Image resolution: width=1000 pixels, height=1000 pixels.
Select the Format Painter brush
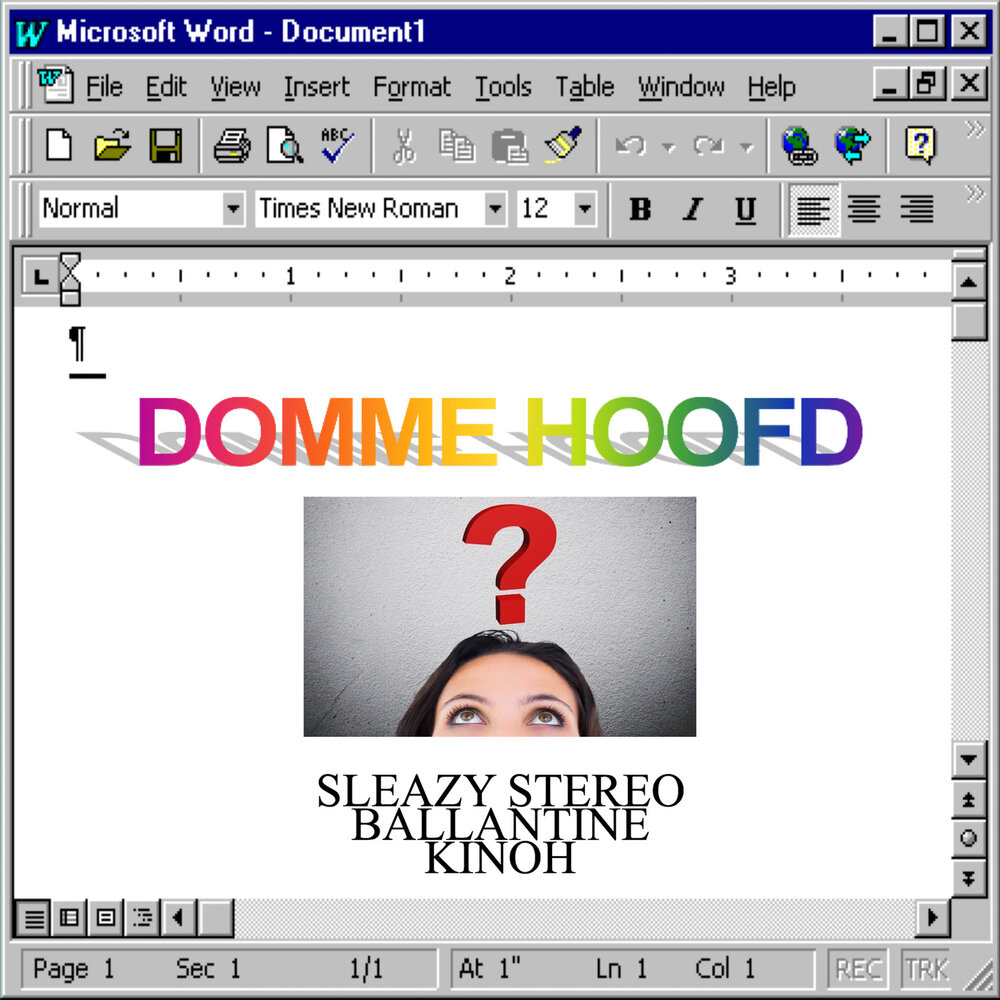563,146
